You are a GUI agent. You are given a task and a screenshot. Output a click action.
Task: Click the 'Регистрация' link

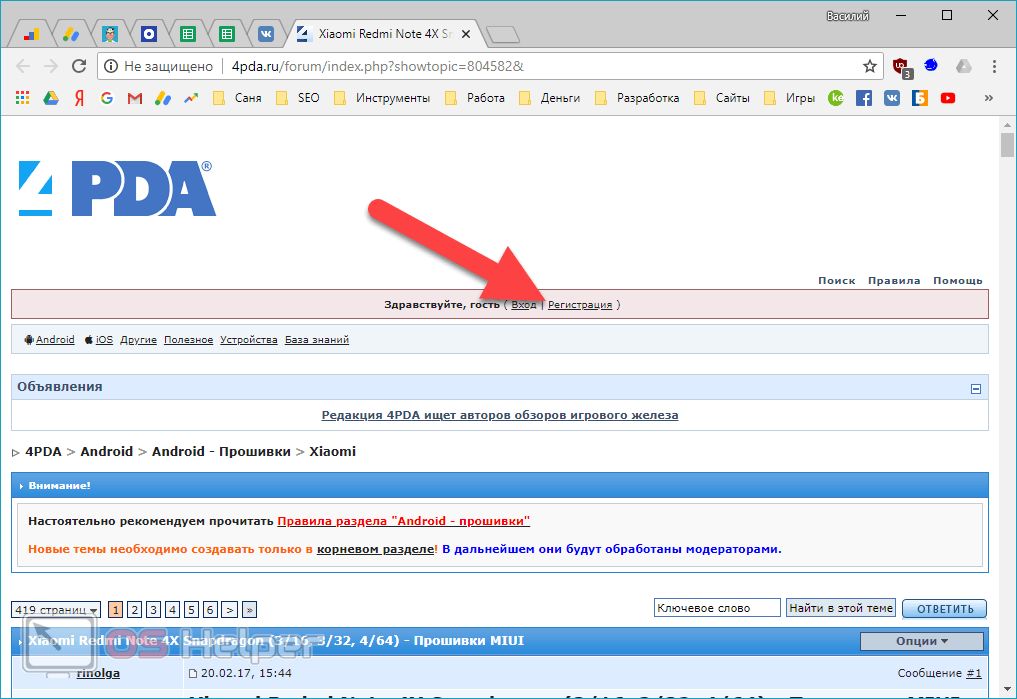tap(580, 305)
